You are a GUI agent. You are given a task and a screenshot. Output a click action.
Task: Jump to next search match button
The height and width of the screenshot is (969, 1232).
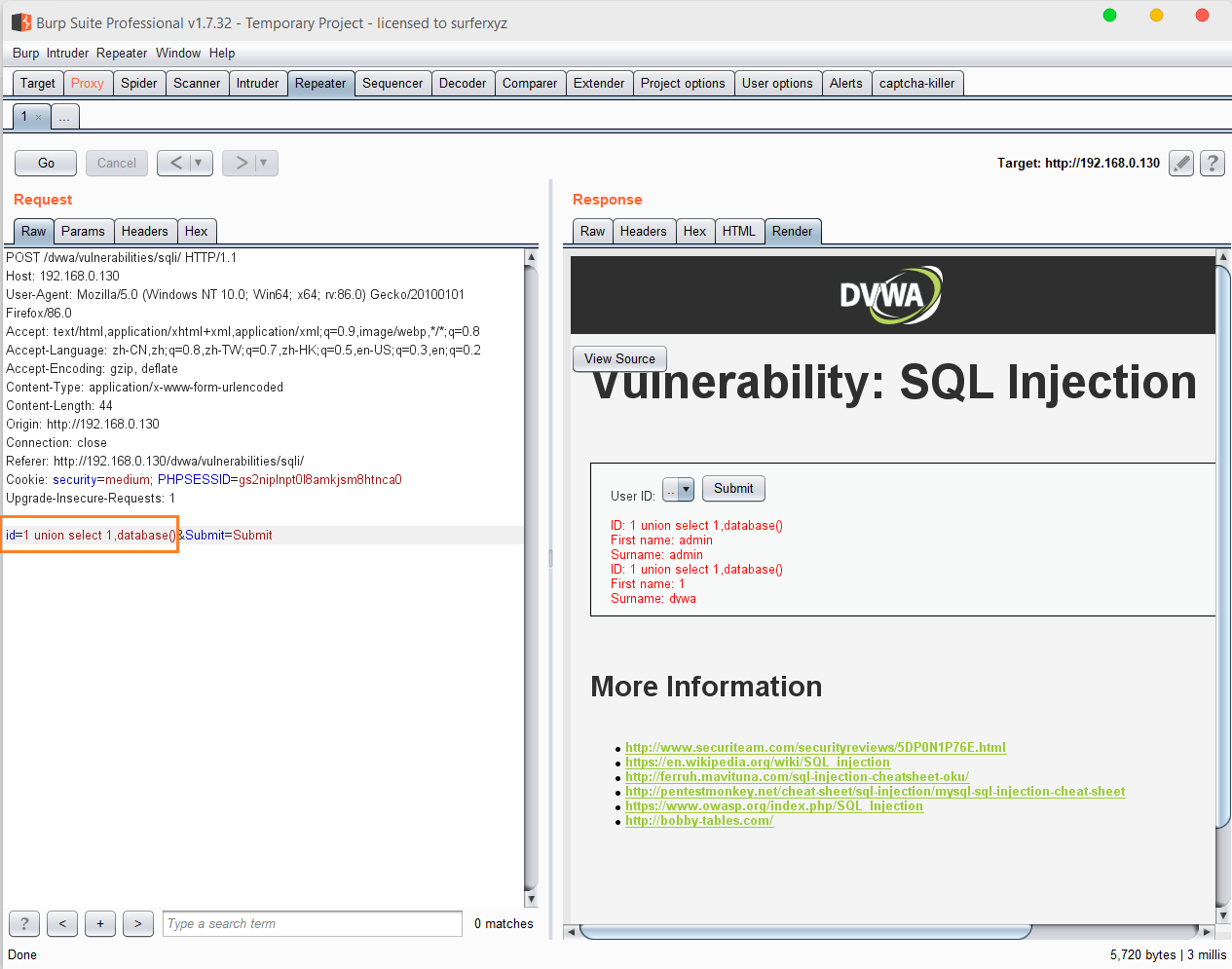click(x=138, y=923)
